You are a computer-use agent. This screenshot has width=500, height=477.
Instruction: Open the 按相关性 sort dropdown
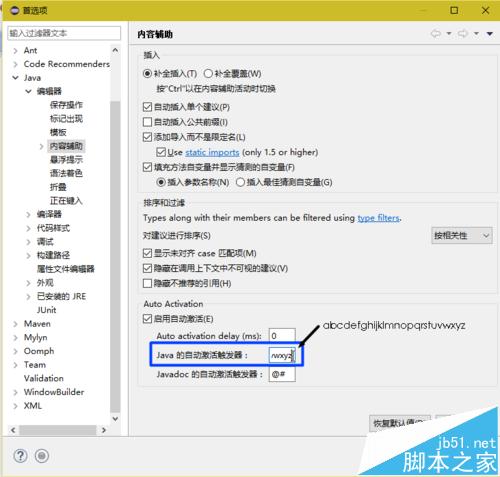[462, 236]
